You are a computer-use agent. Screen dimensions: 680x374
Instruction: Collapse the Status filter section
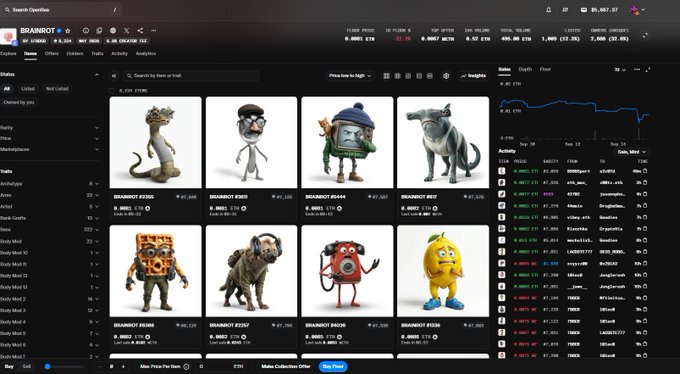(x=96, y=75)
